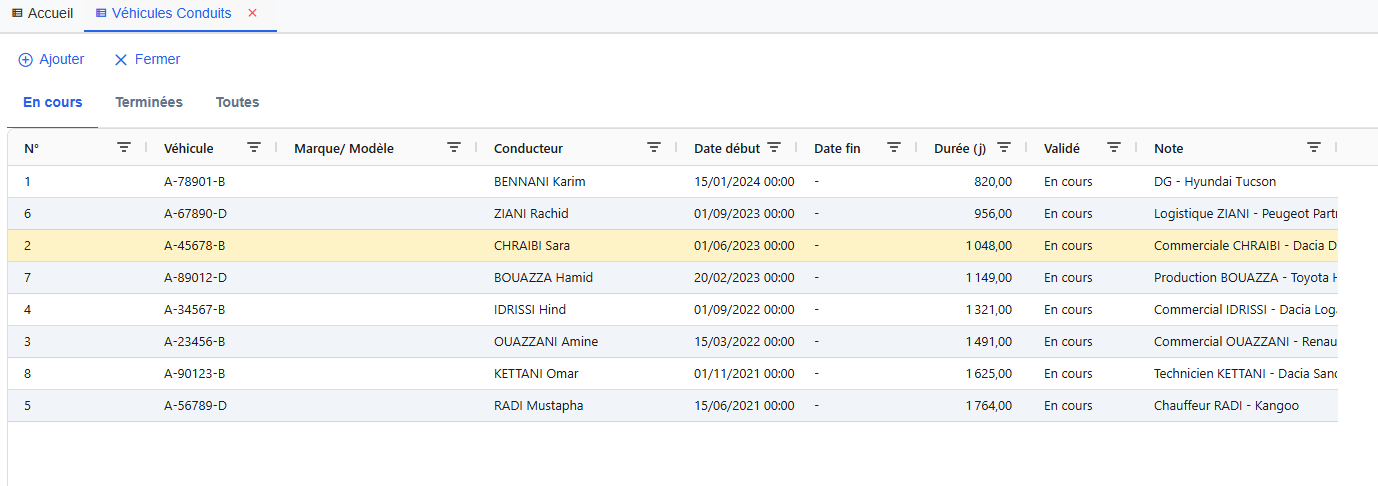Open filter icon for Véhicule column
The width and height of the screenshot is (1378, 486).
[x=254, y=148]
